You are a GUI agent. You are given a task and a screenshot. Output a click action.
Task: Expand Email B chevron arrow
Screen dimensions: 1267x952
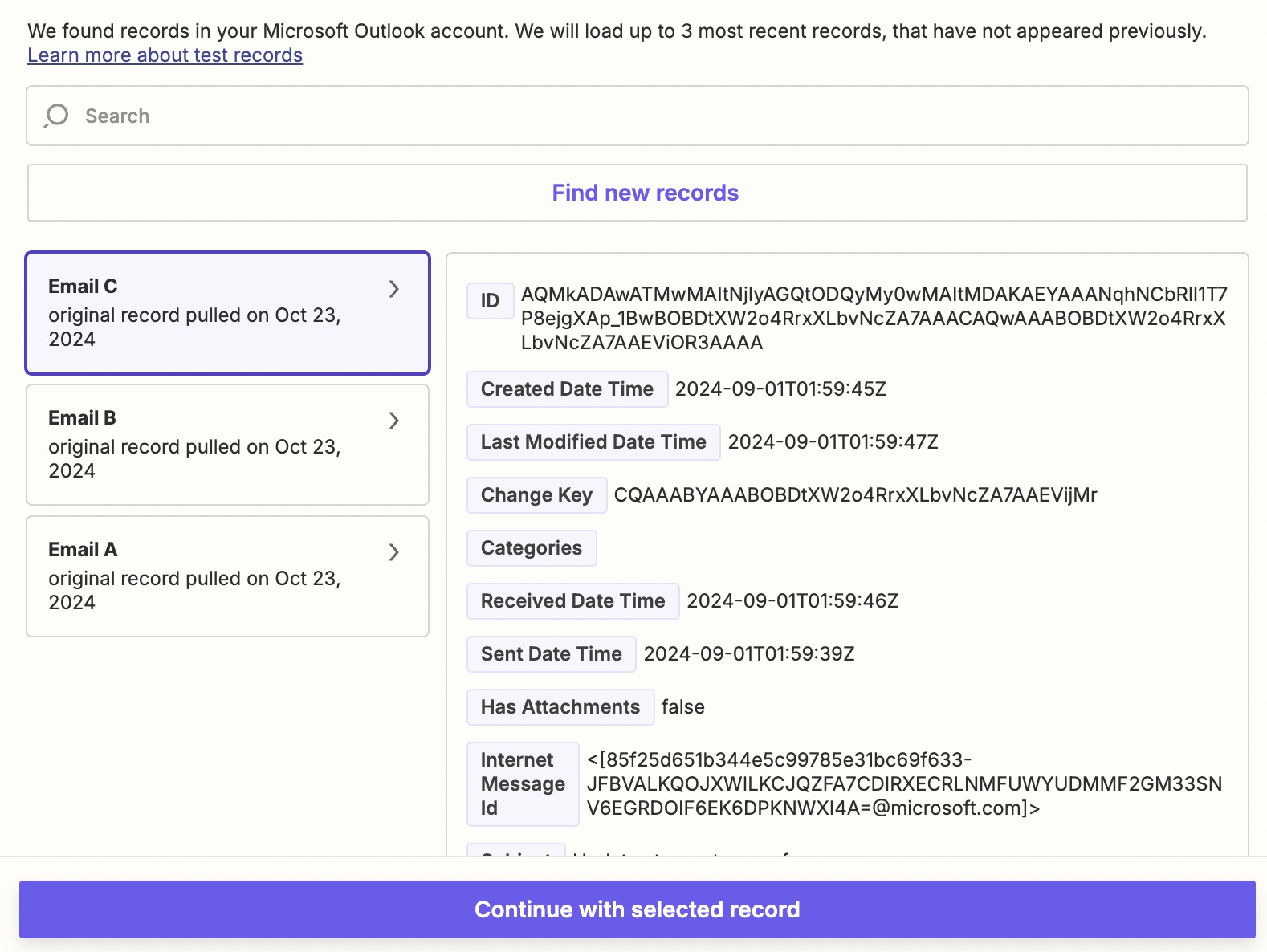tap(393, 421)
